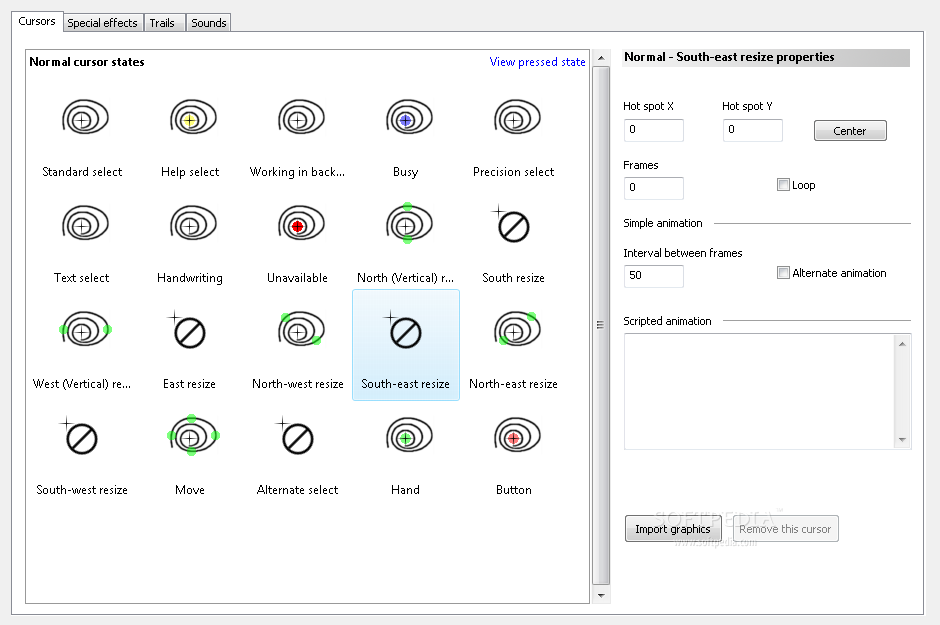The height and width of the screenshot is (625, 940).
Task: Toggle the Alternate animation checkbox
Action: coord(783,273)
